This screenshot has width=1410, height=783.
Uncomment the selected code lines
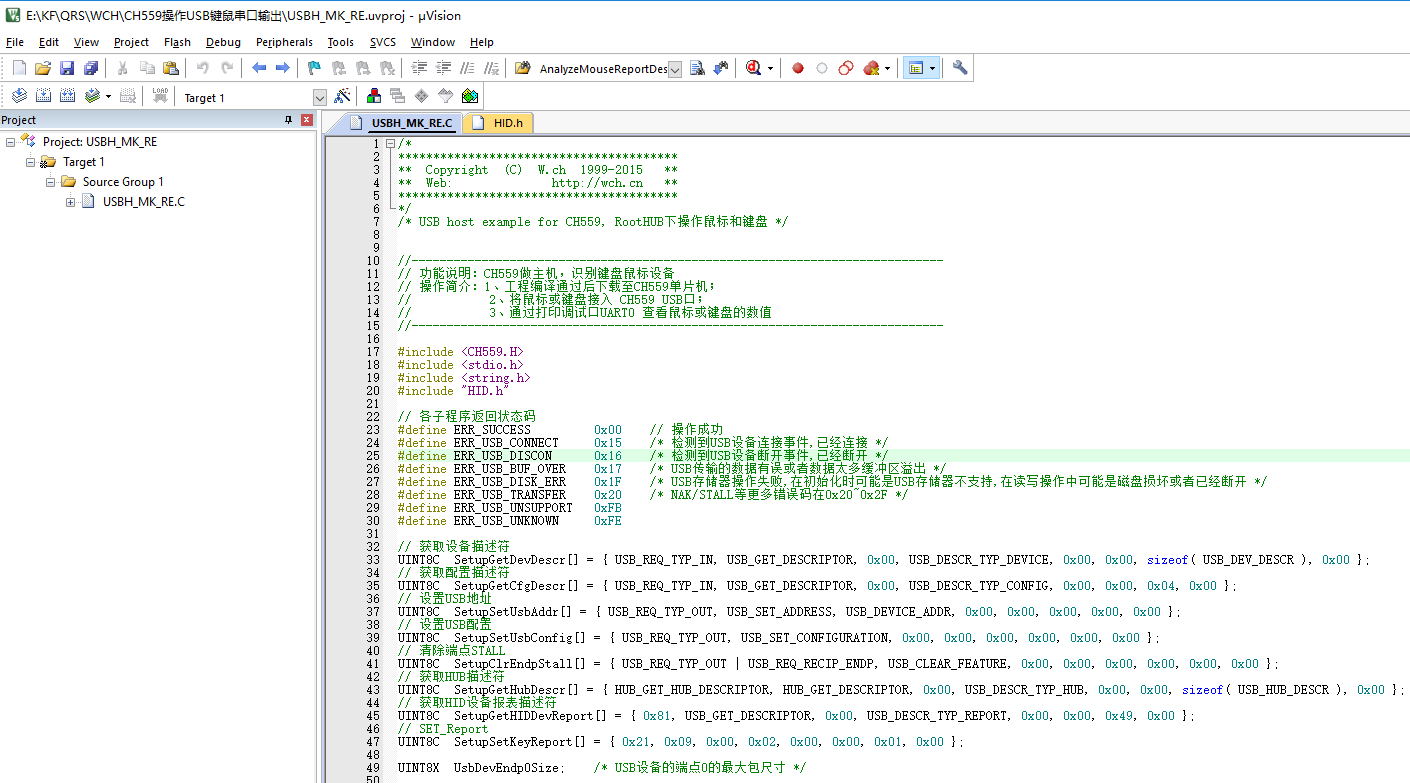[491, 68]
